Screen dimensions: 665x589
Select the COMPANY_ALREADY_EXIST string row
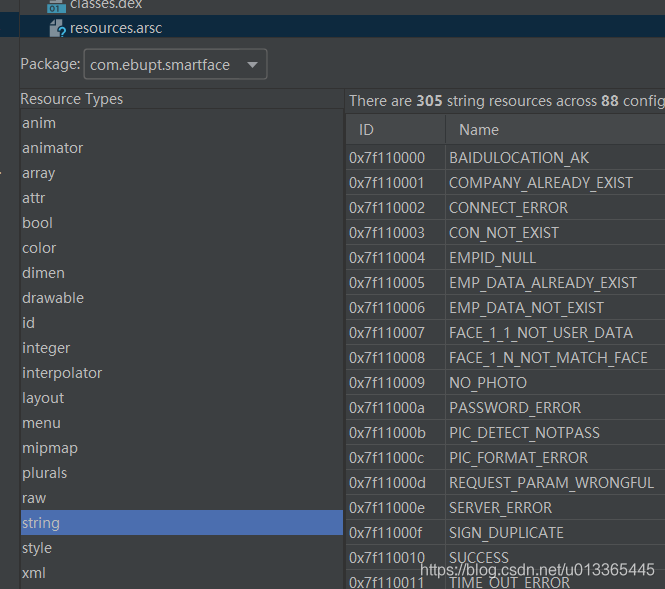coord(506,183)
